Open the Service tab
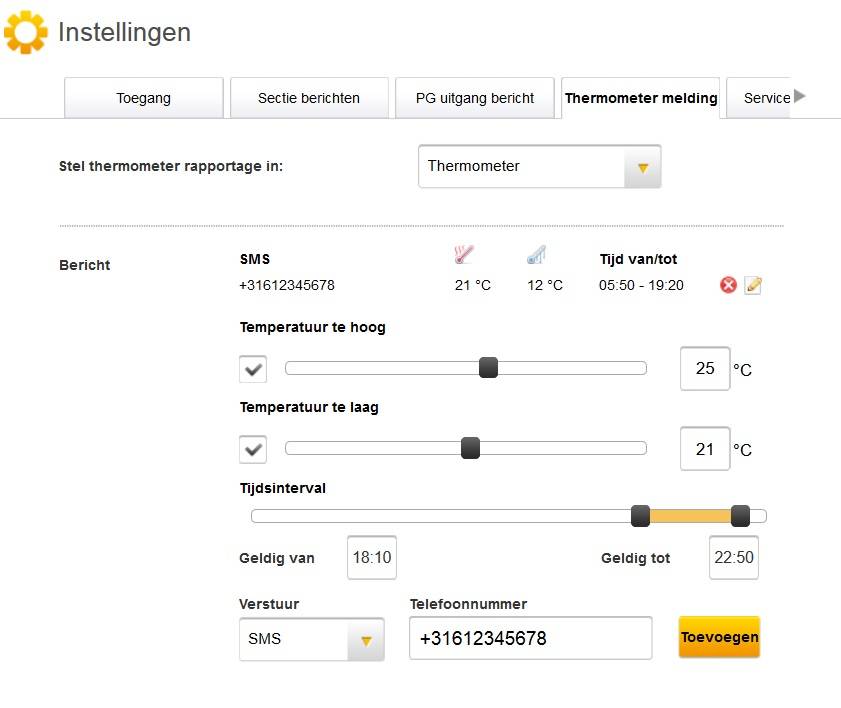The height and width of the screenshot is (708, 841). pos(766,98)
